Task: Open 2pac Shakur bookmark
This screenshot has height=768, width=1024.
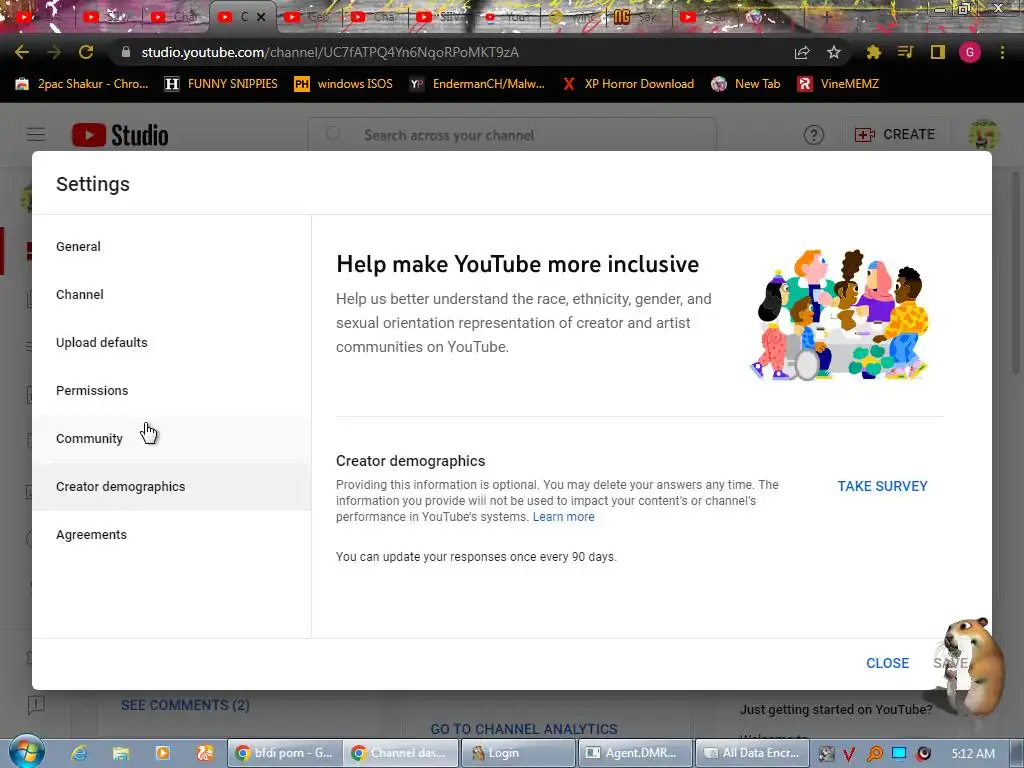Action: click(82, 84)
